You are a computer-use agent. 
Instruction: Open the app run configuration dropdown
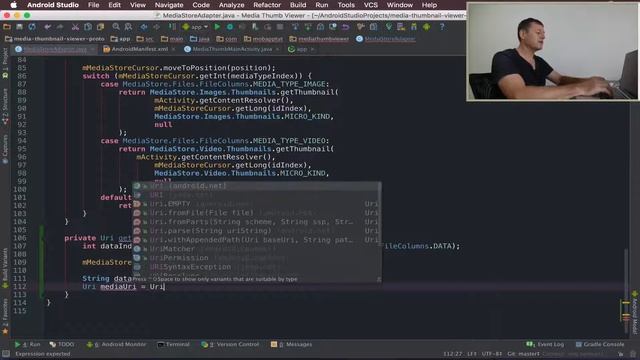coord(195,27)
